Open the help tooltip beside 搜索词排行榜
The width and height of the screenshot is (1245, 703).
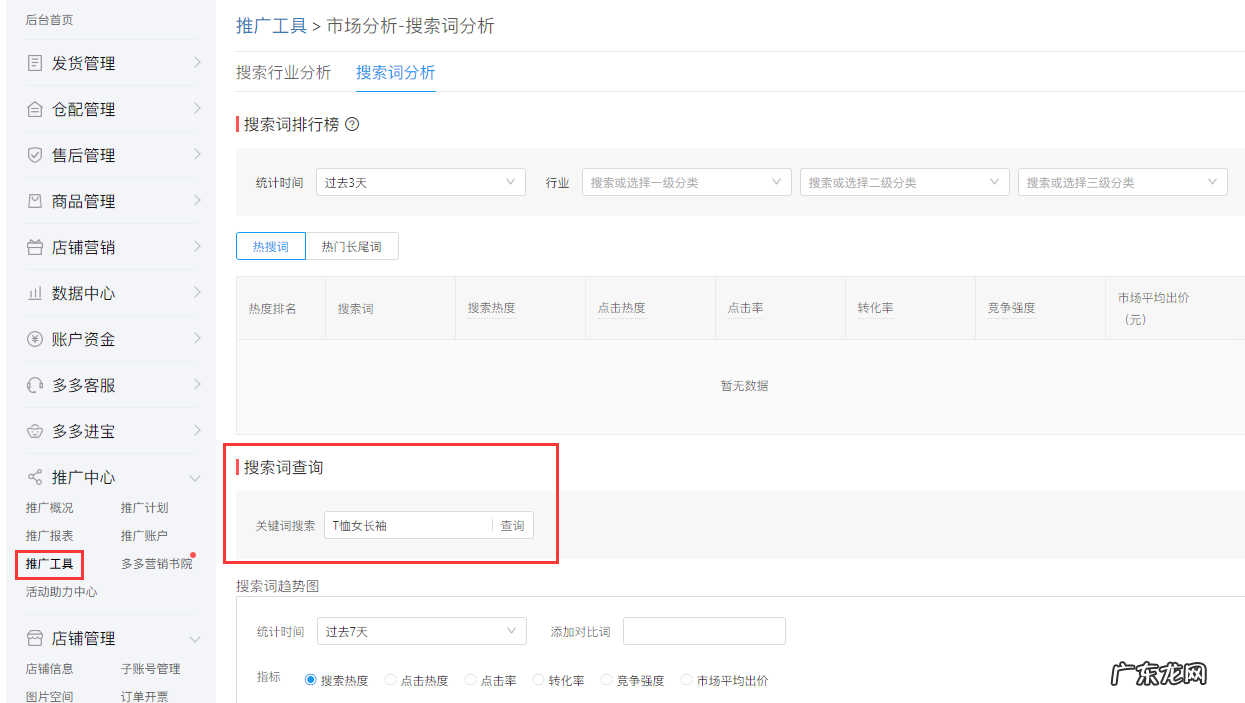(x=352, y=124)
